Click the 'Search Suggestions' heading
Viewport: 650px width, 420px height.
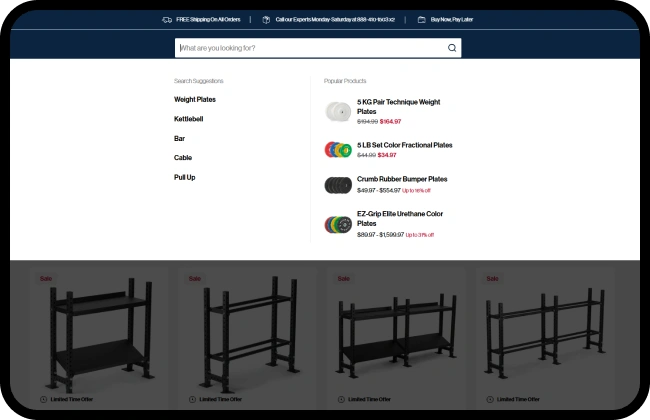(199, 81)
